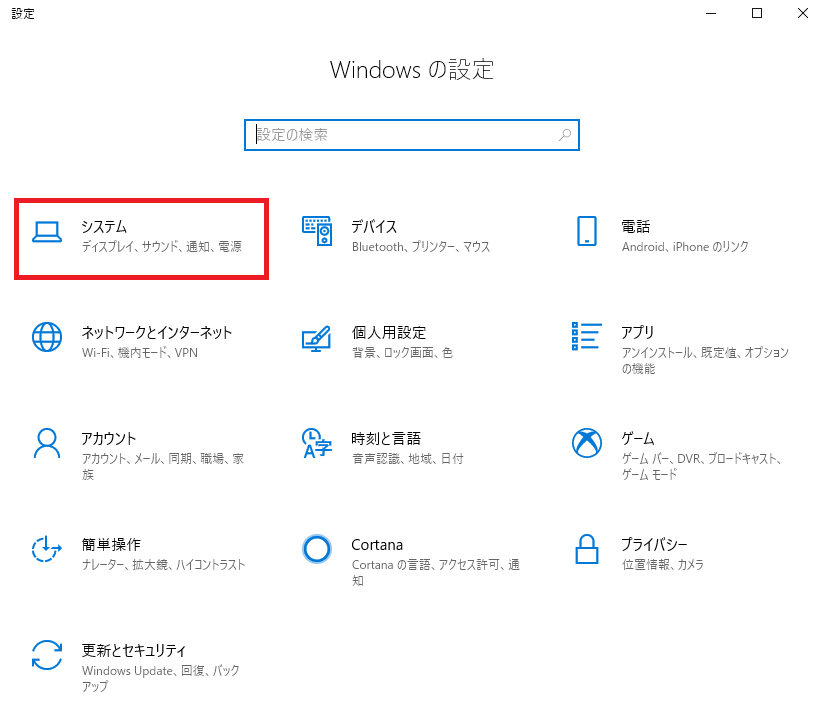Viewport: 821px width, 711px height.
Task: Focus the 設定の検索 search field
Action: (412, 135)
